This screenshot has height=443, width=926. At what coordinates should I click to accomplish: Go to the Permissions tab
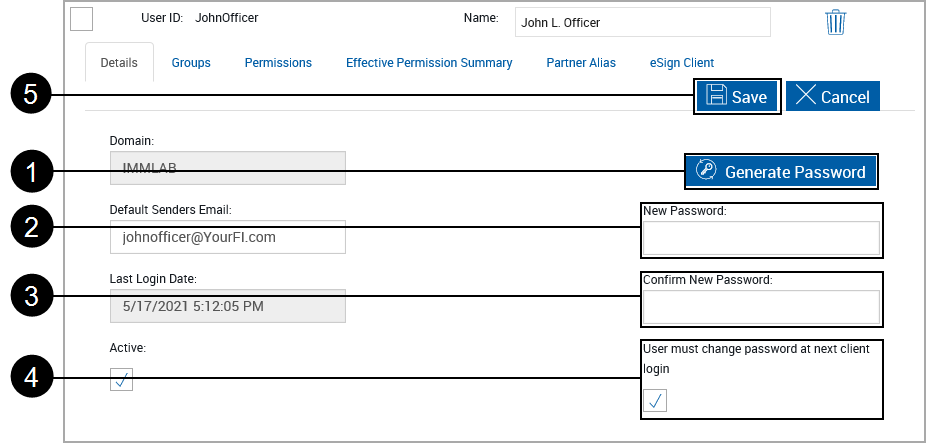coord(278,62)
